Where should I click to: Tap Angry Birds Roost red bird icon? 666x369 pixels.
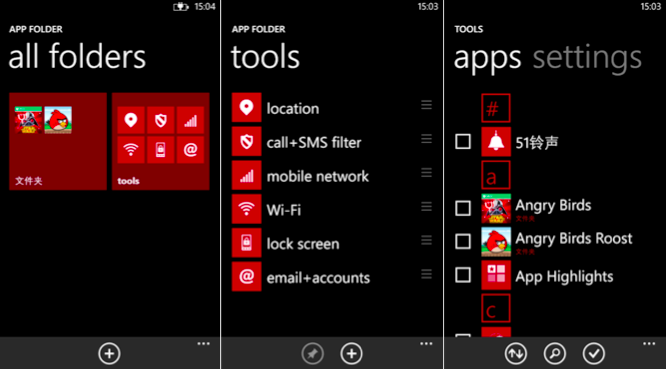tap(496, 242)
